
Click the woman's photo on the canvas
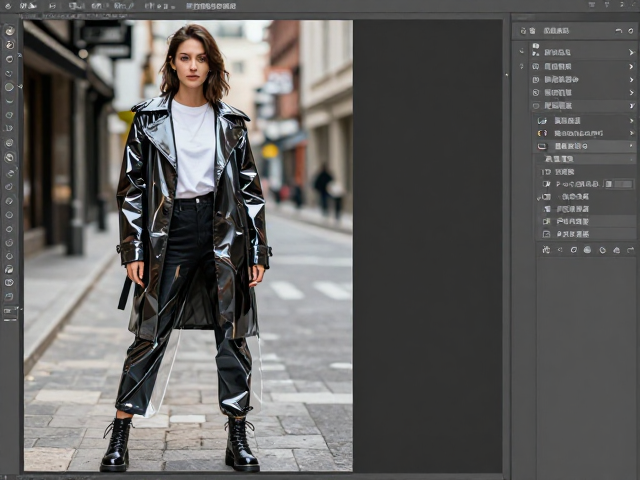188,246
